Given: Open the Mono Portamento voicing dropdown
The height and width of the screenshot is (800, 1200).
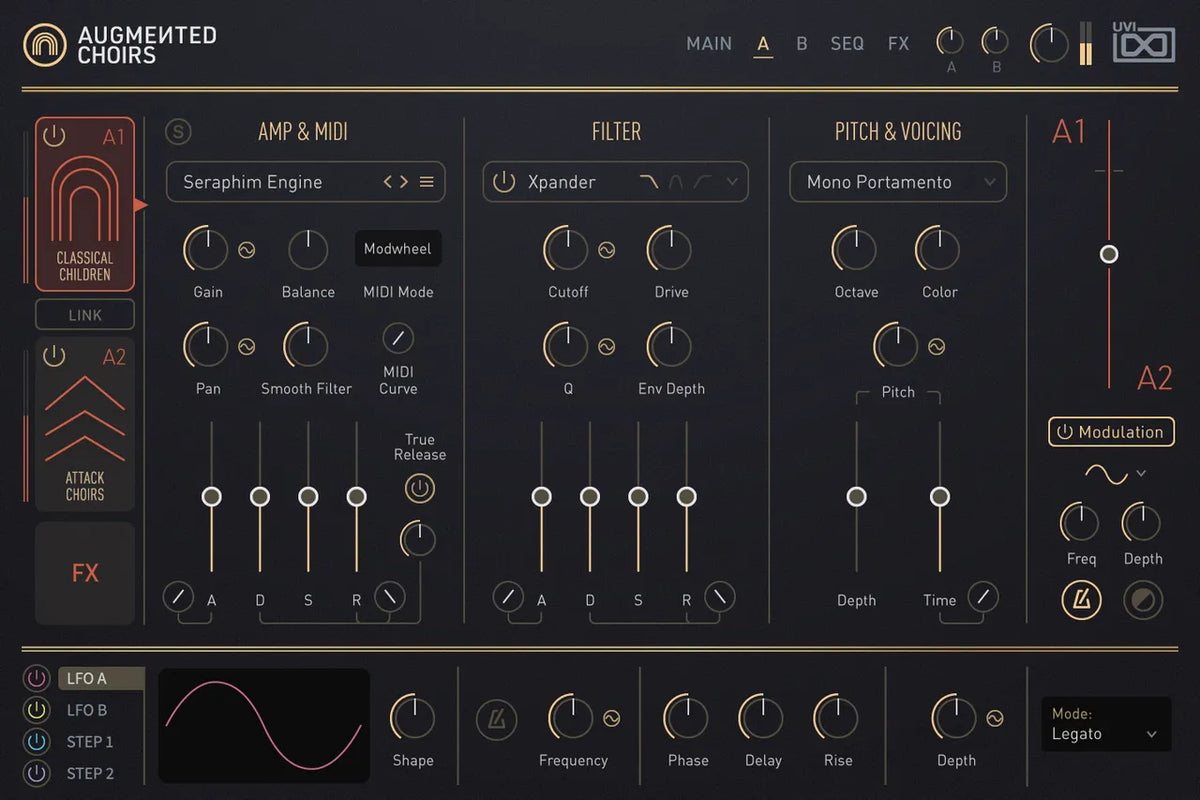Looking at the screenshot, I should (x=898, y=182).
